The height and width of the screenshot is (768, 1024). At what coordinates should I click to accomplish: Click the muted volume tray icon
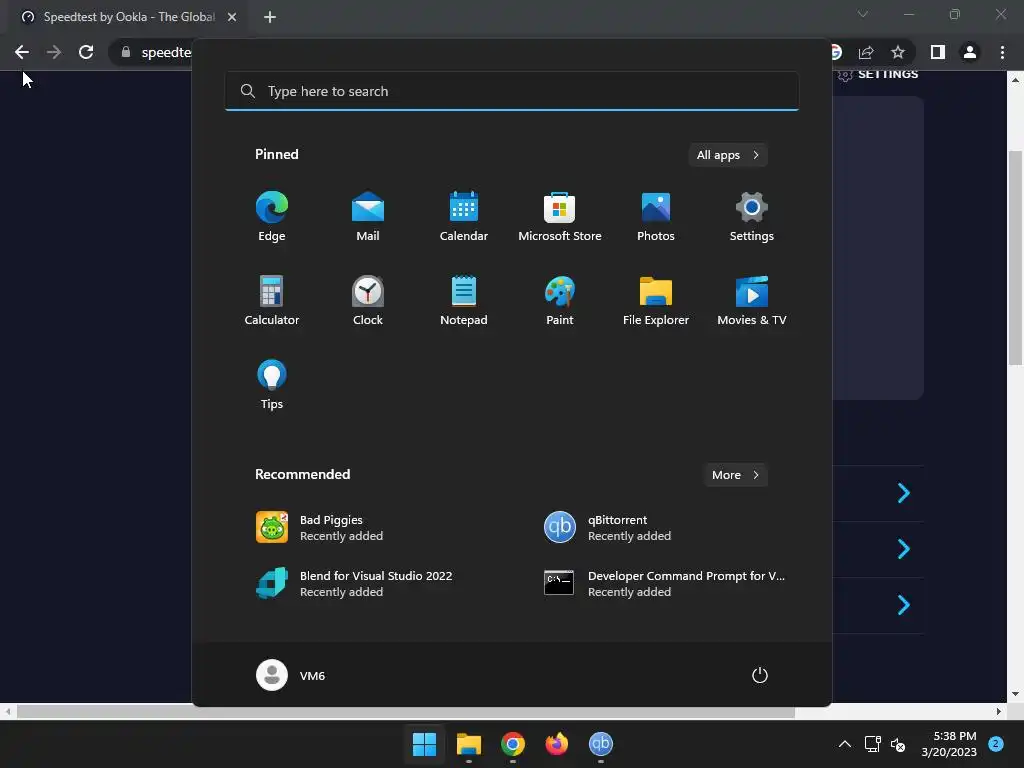coord(898,744)
